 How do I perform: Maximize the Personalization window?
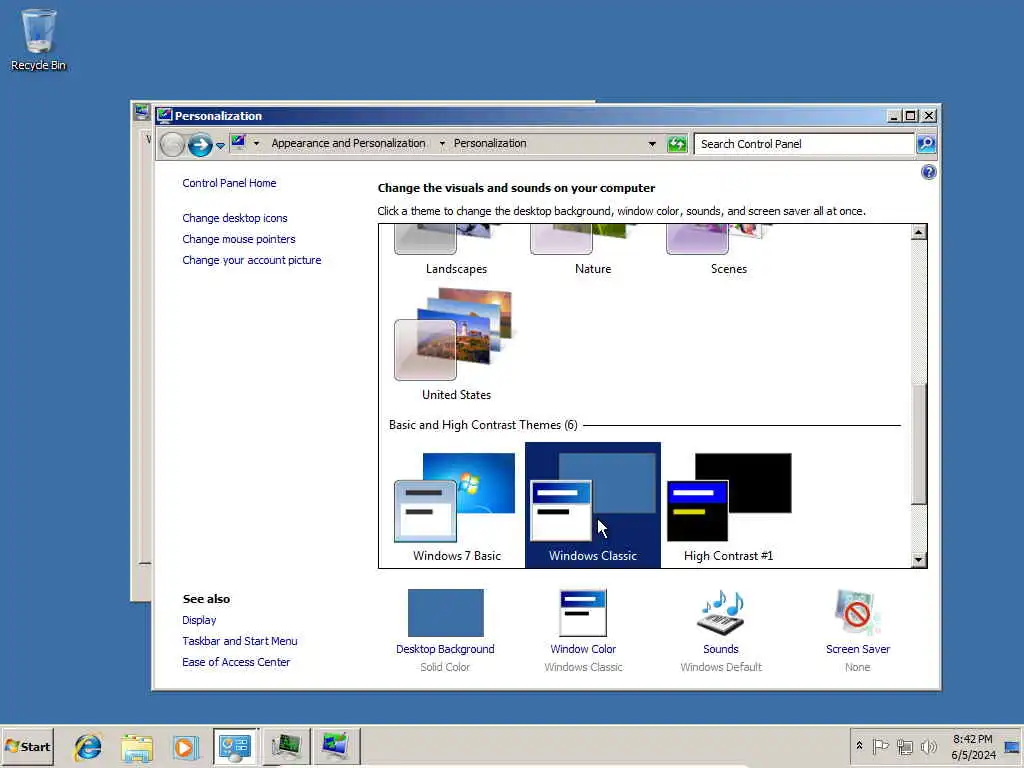pos(911,116)
